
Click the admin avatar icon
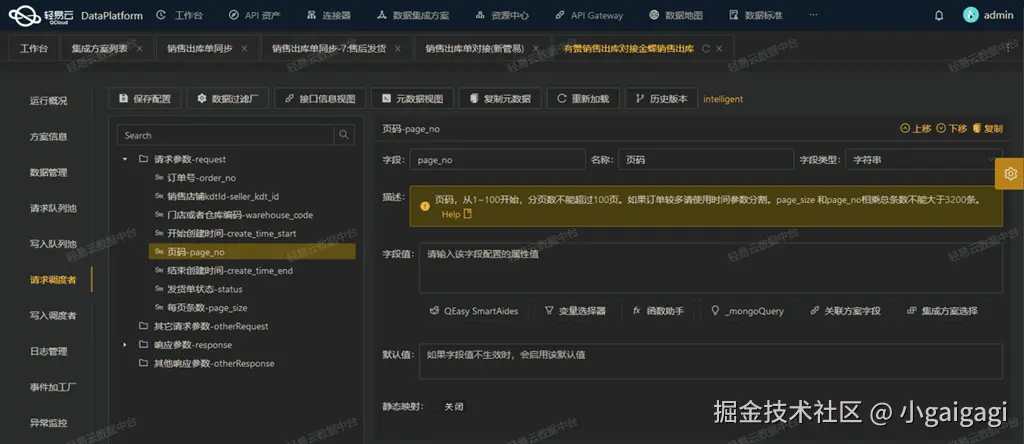tap(970, 15)
